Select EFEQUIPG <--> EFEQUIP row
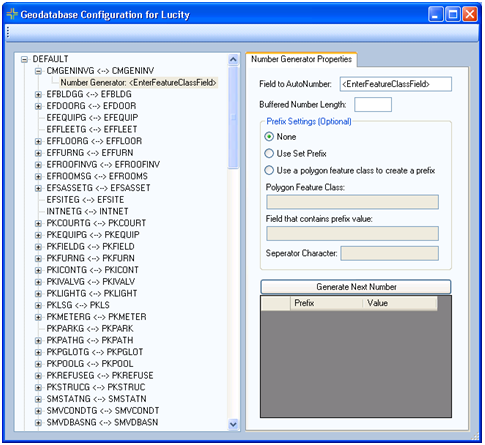The height and width of the screenshot is (445, 485). coord(92,118)
